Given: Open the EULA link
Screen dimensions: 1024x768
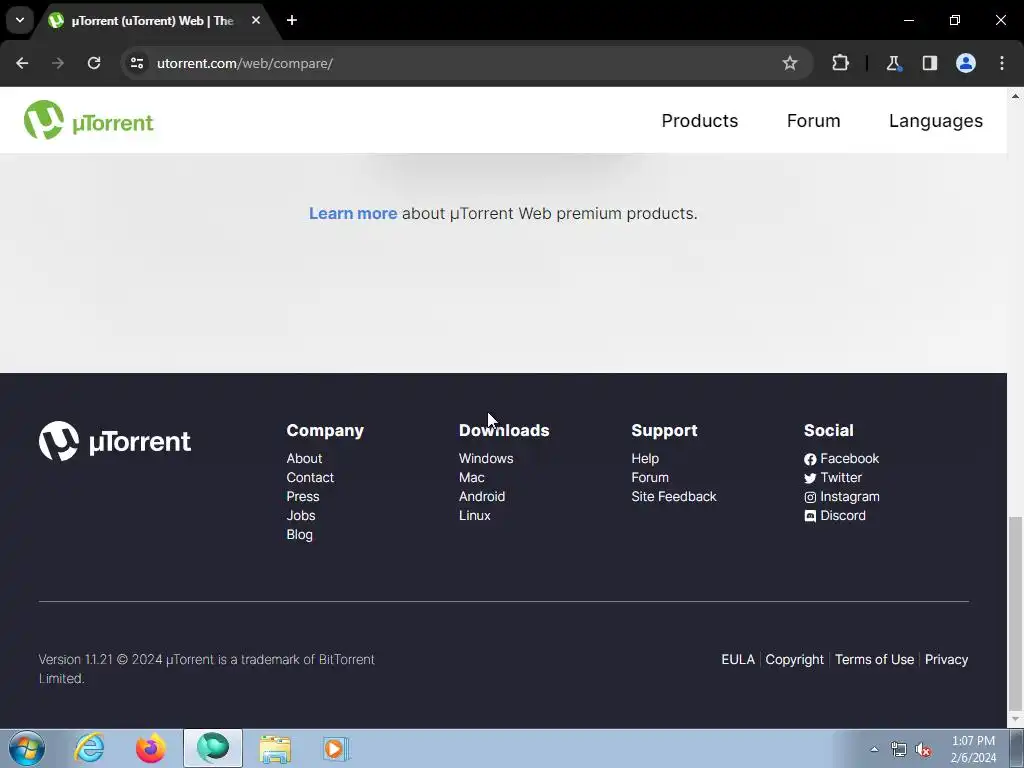Looking at the screenshot, I should tap(738, 660).
